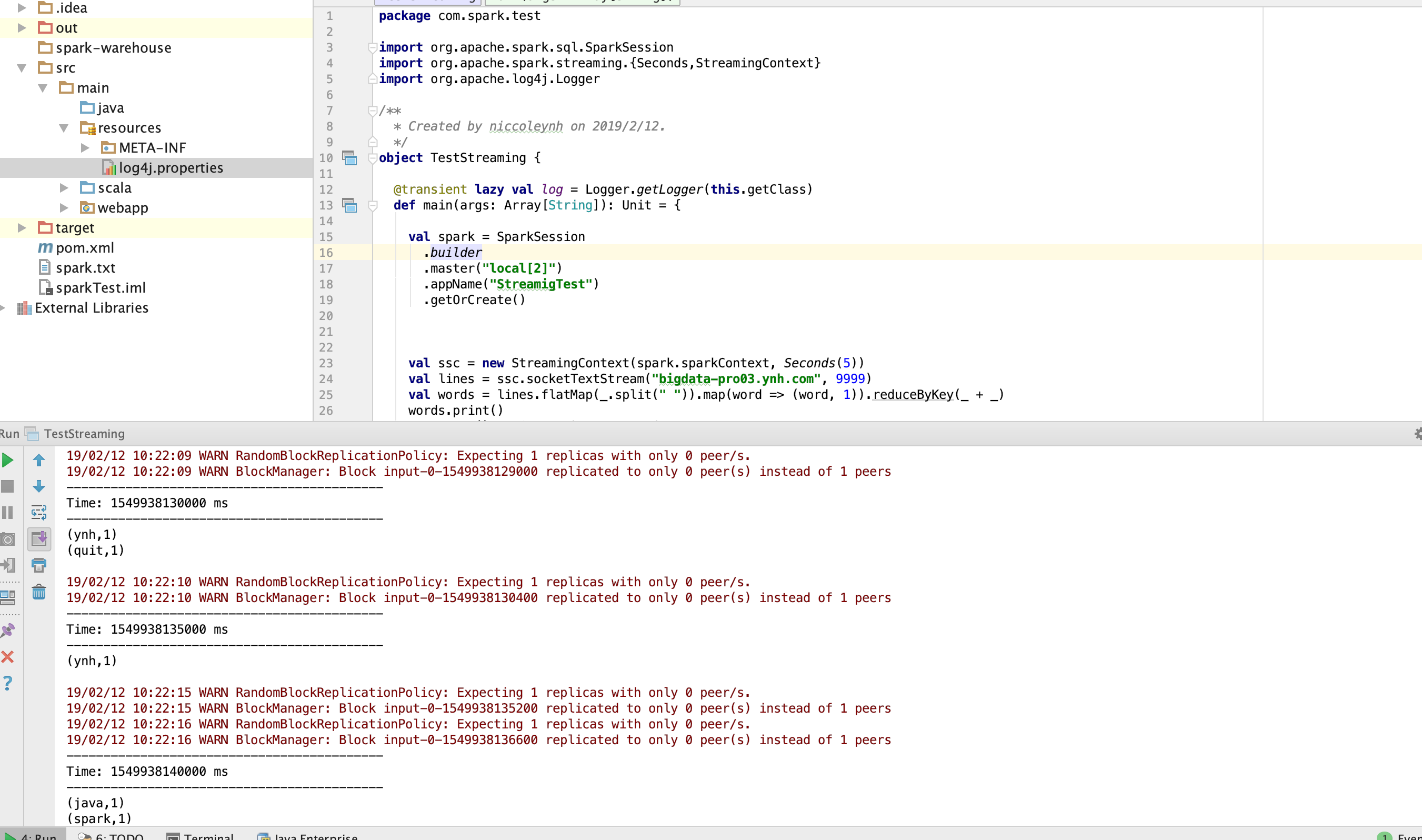Fold the doc comment at line 7

point(373,111)
